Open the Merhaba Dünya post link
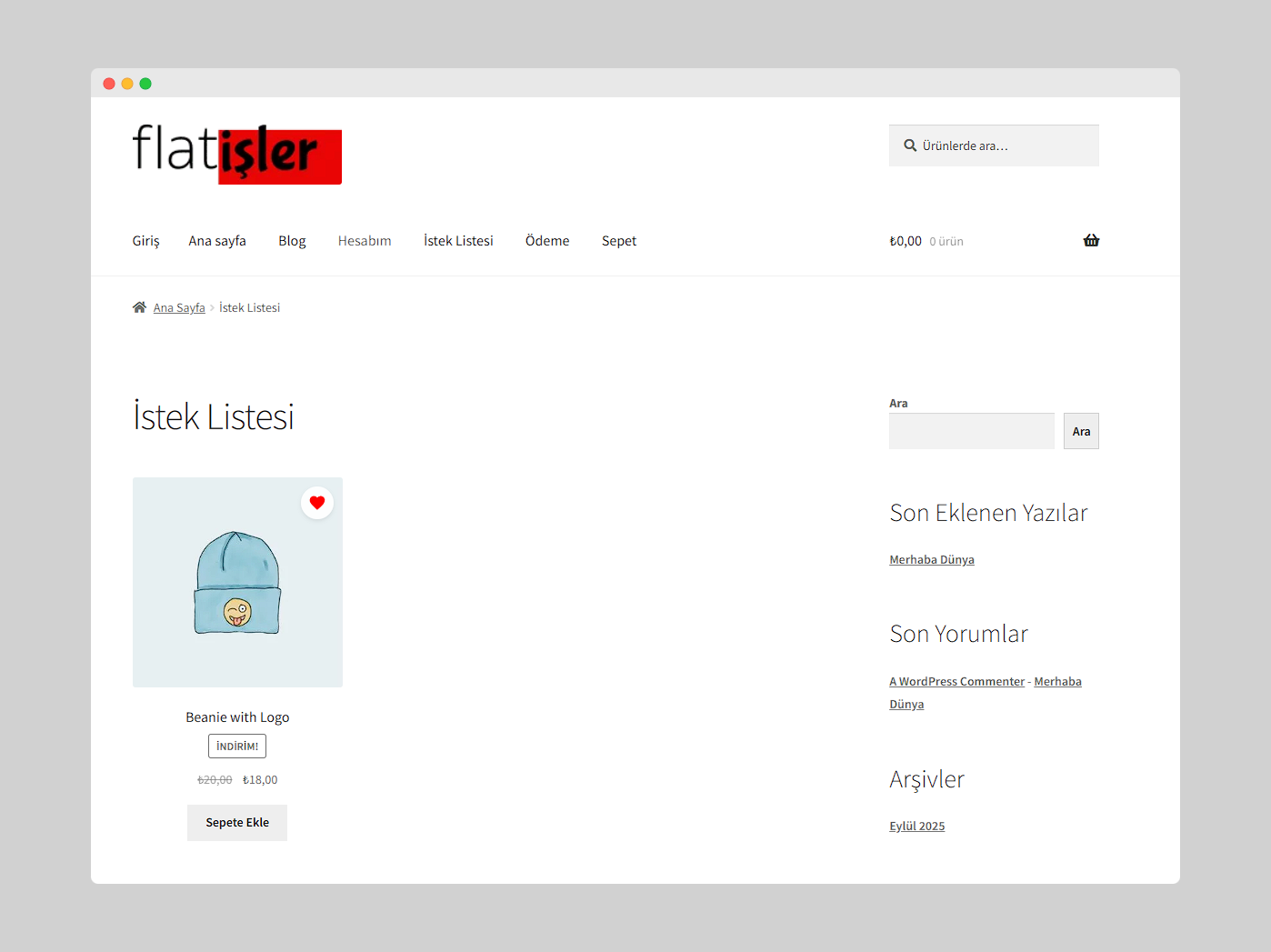Image resolution: width=1271 pixels, height=952 pixels. (x=931, y=558)
